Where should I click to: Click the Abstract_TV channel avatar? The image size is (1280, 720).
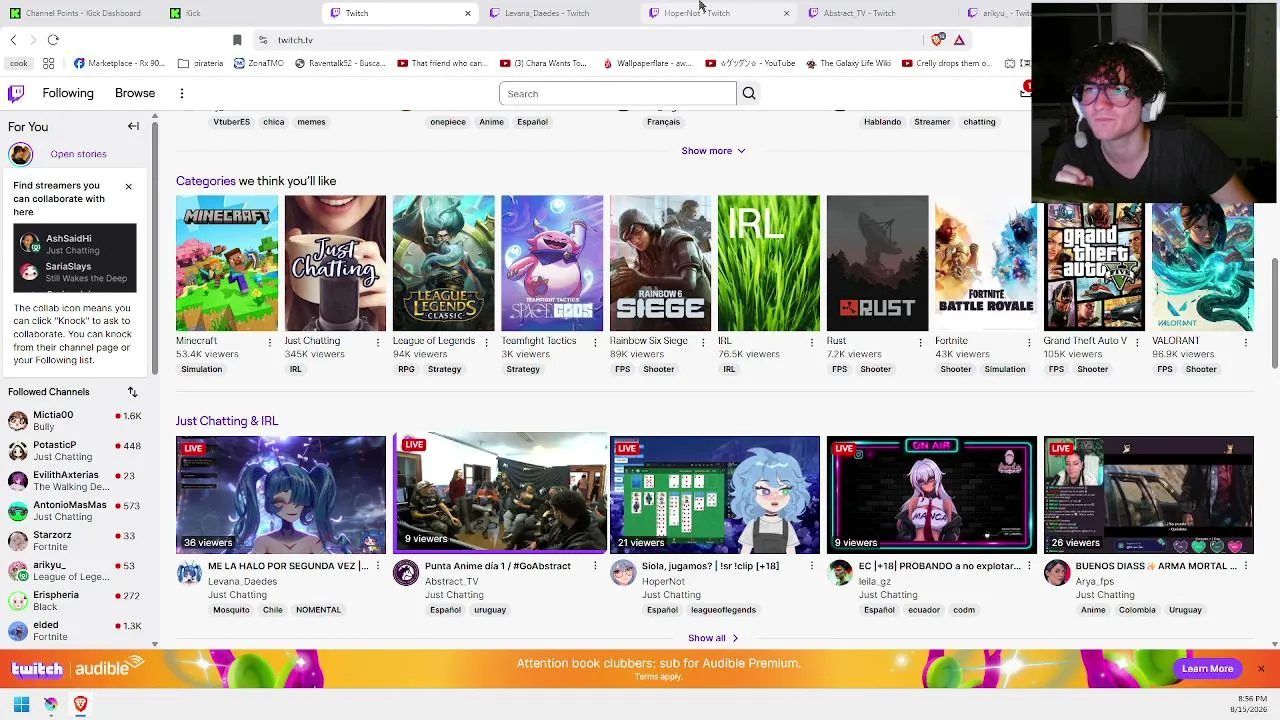[405, 573]
